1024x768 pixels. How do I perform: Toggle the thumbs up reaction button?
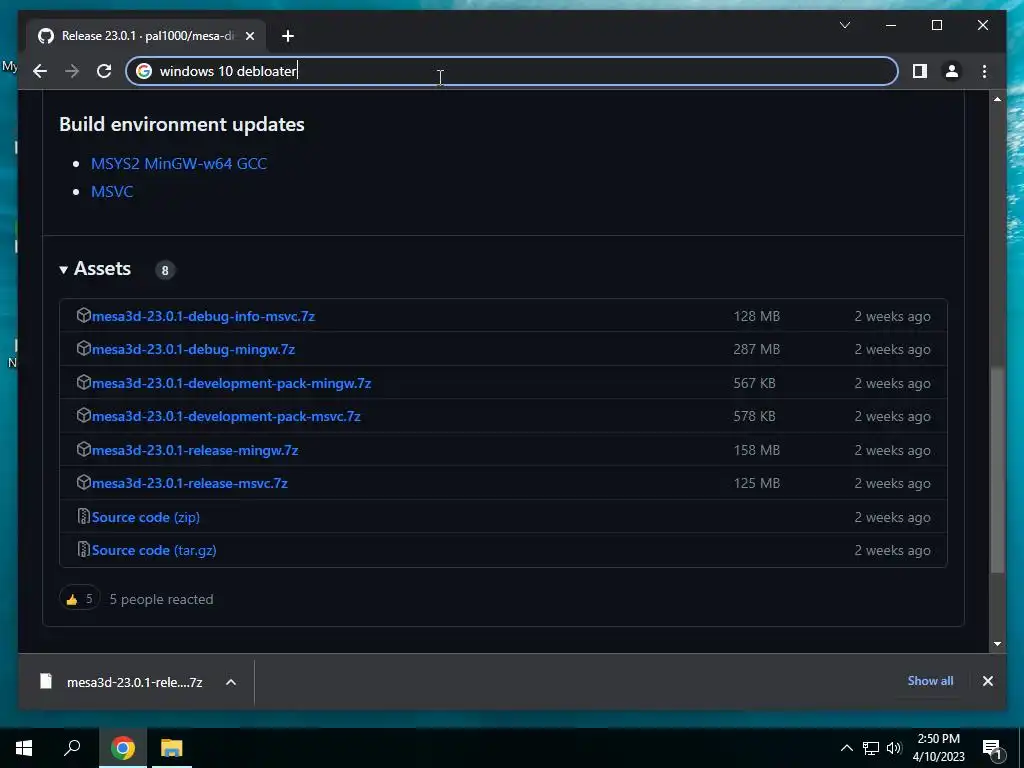[x=80, y=599]
